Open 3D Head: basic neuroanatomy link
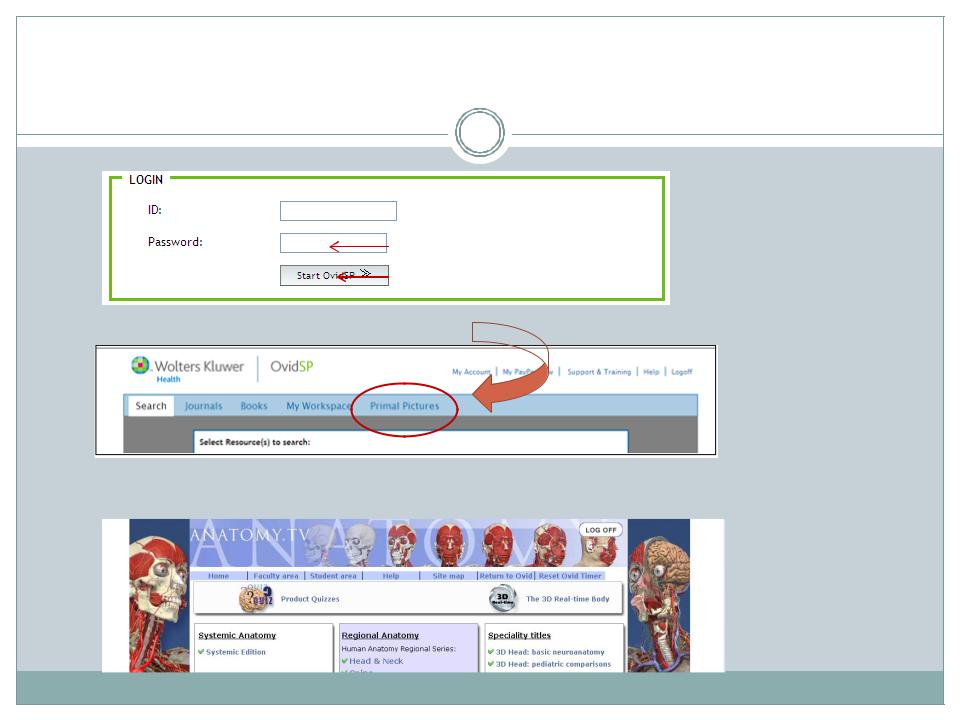 tap(550, 652)
